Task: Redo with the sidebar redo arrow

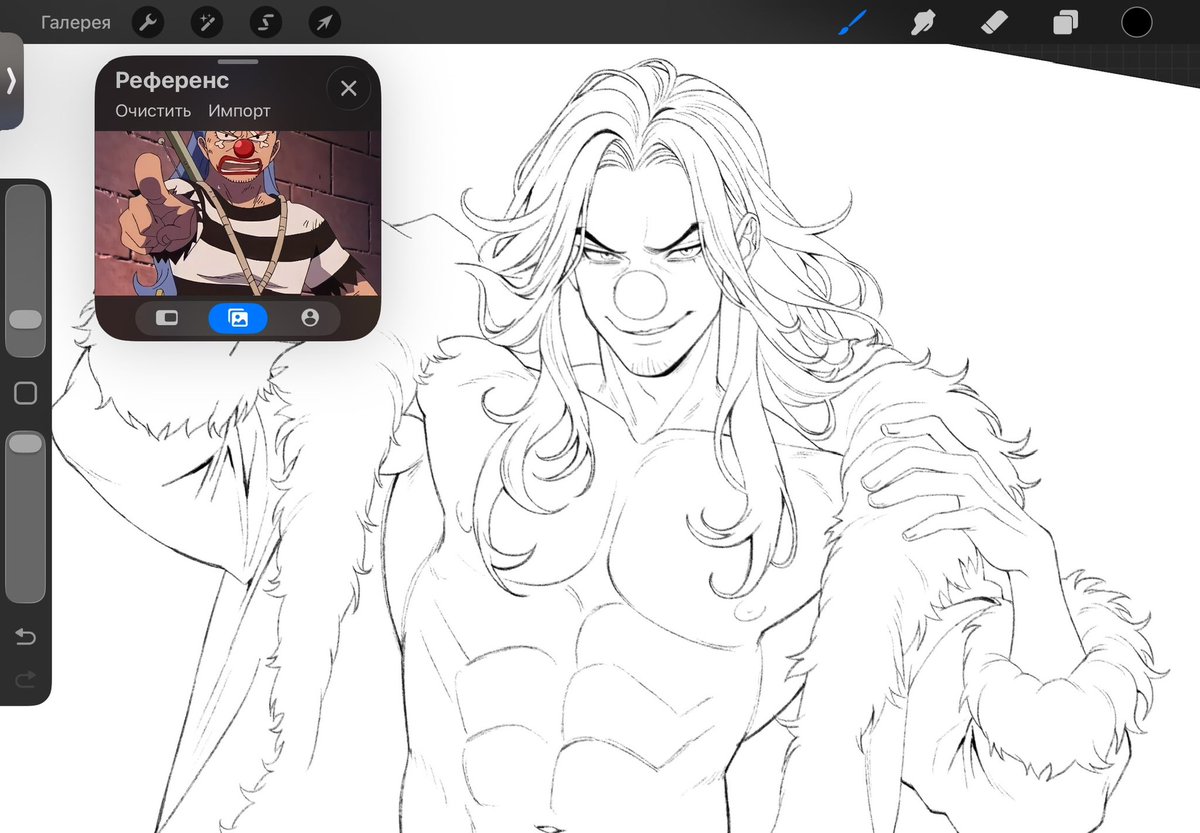Action: coord(26,680)
